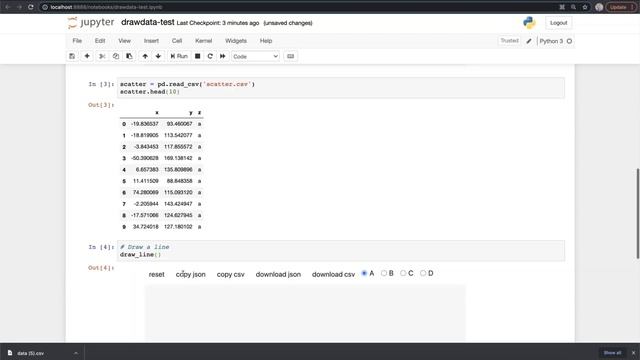
Task: Open the Widgets menu
Action: click(236, 41)
